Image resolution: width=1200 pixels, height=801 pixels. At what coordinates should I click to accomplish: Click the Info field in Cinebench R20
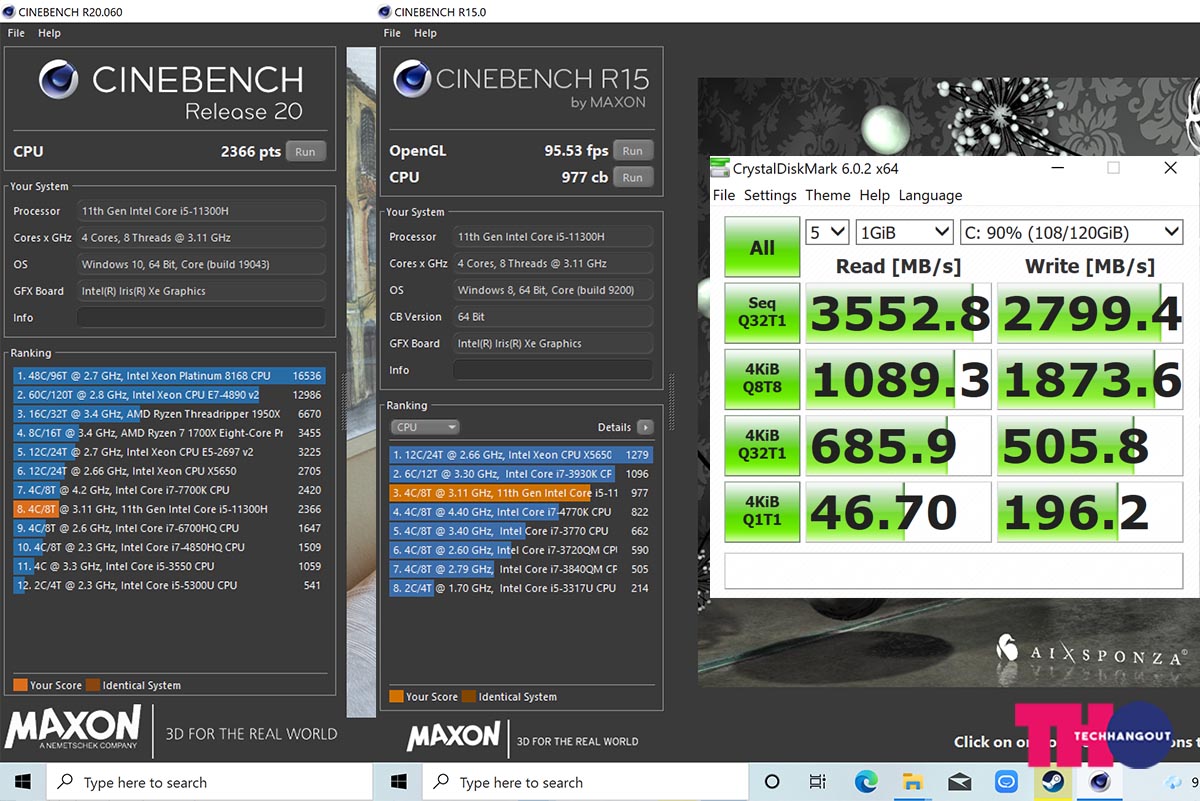(200, 317)
